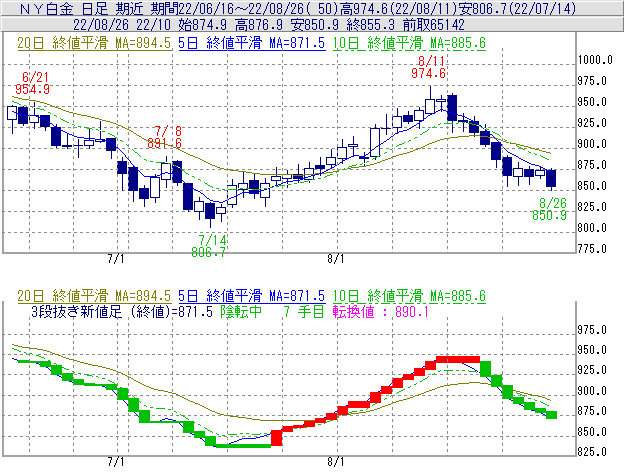Screen dimensions: 624x475
Task: Click the daily high 高876.9 in header
Action: point(259,25)
